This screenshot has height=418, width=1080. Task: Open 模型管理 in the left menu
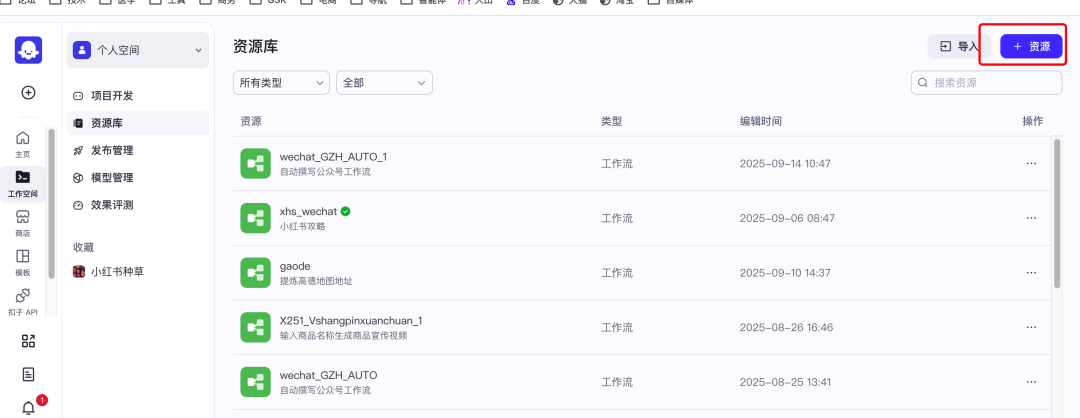[x=138, y=178]
